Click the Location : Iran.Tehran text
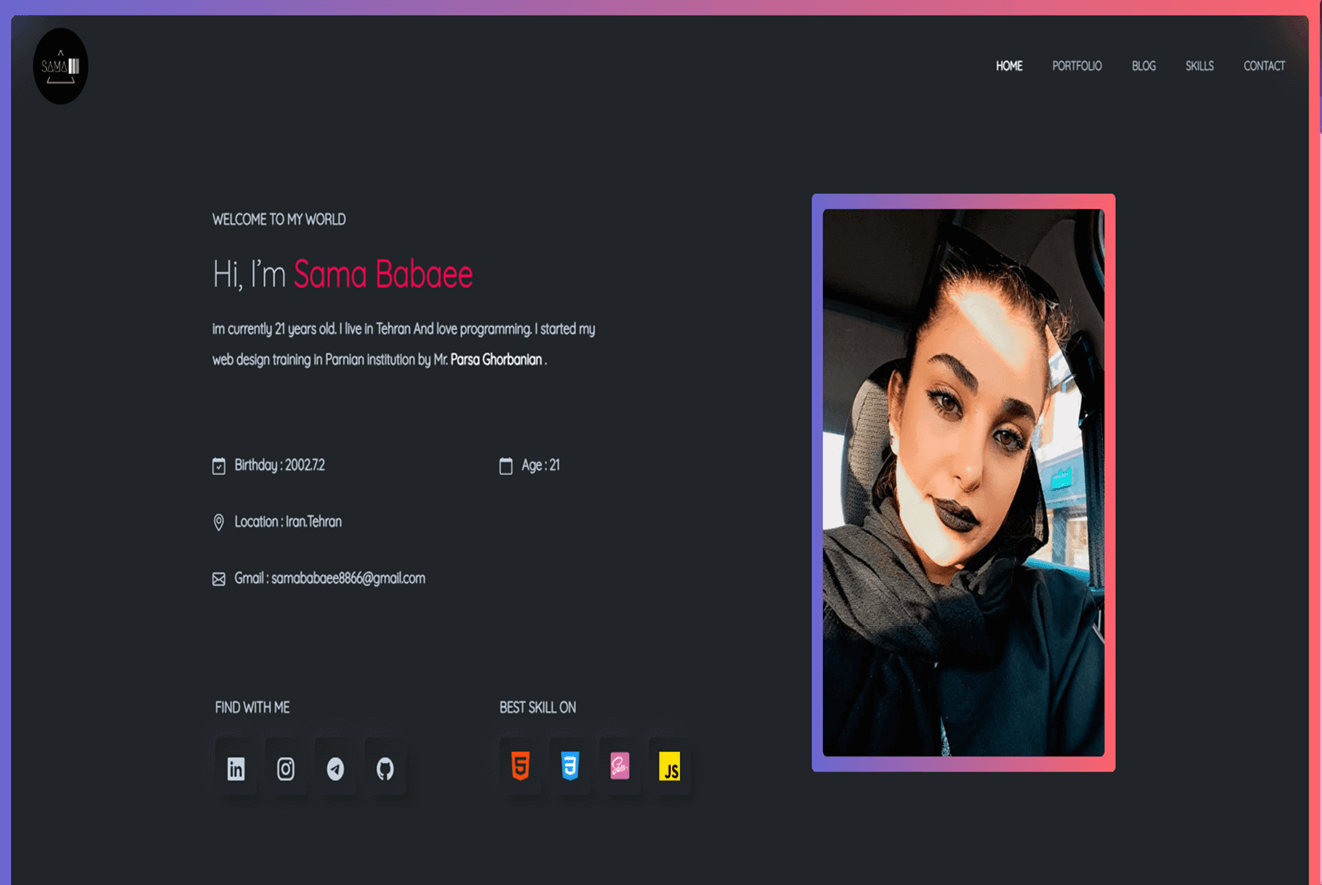This screenshot has width=1322, height=885. click(x=288, y=521)
